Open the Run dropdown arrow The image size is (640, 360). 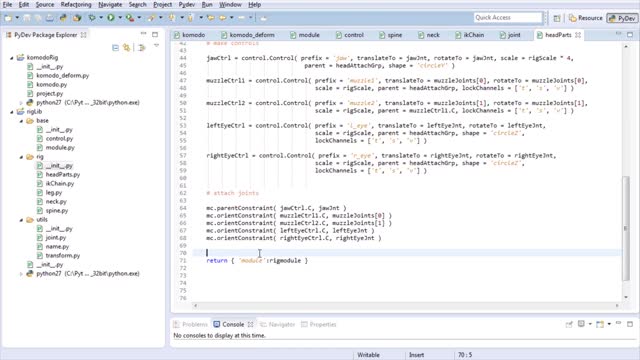click(x=120, y=18)
